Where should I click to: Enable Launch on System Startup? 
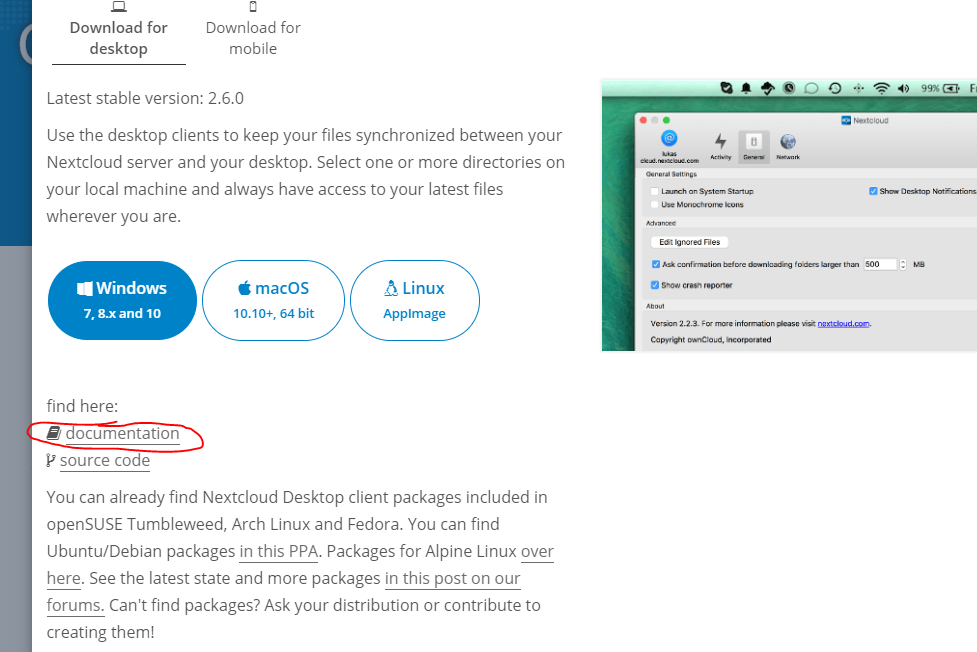pyautogui.click(x=654, y=192)
